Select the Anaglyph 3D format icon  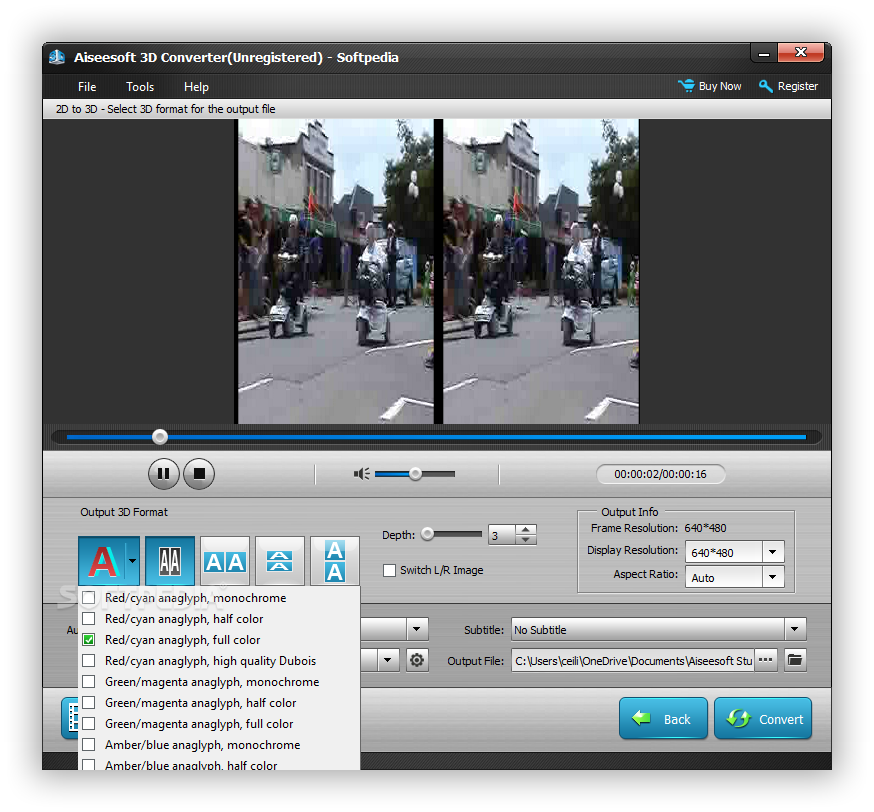pos(103,561)
